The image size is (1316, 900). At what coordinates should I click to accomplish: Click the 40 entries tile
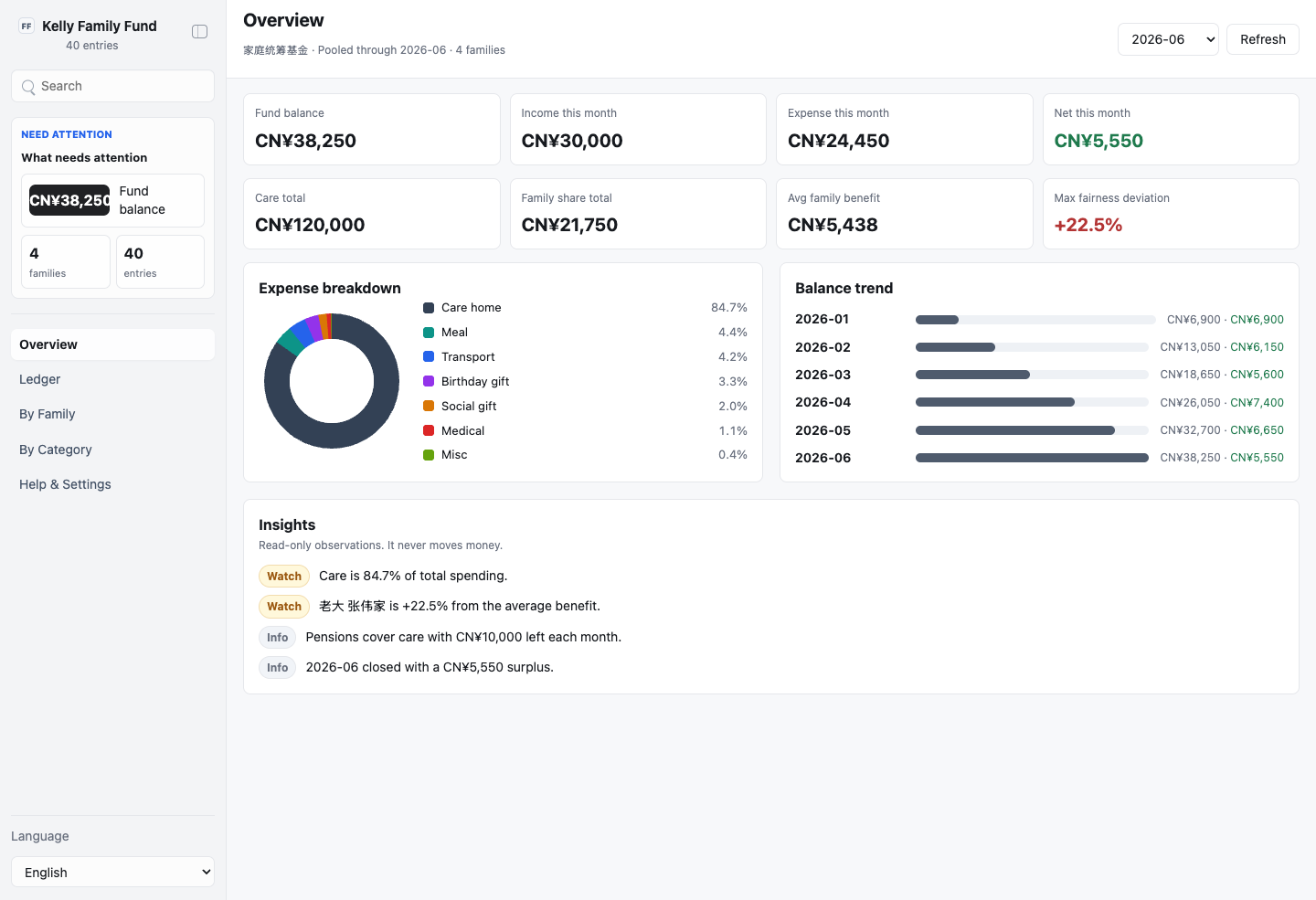(160, 262)
